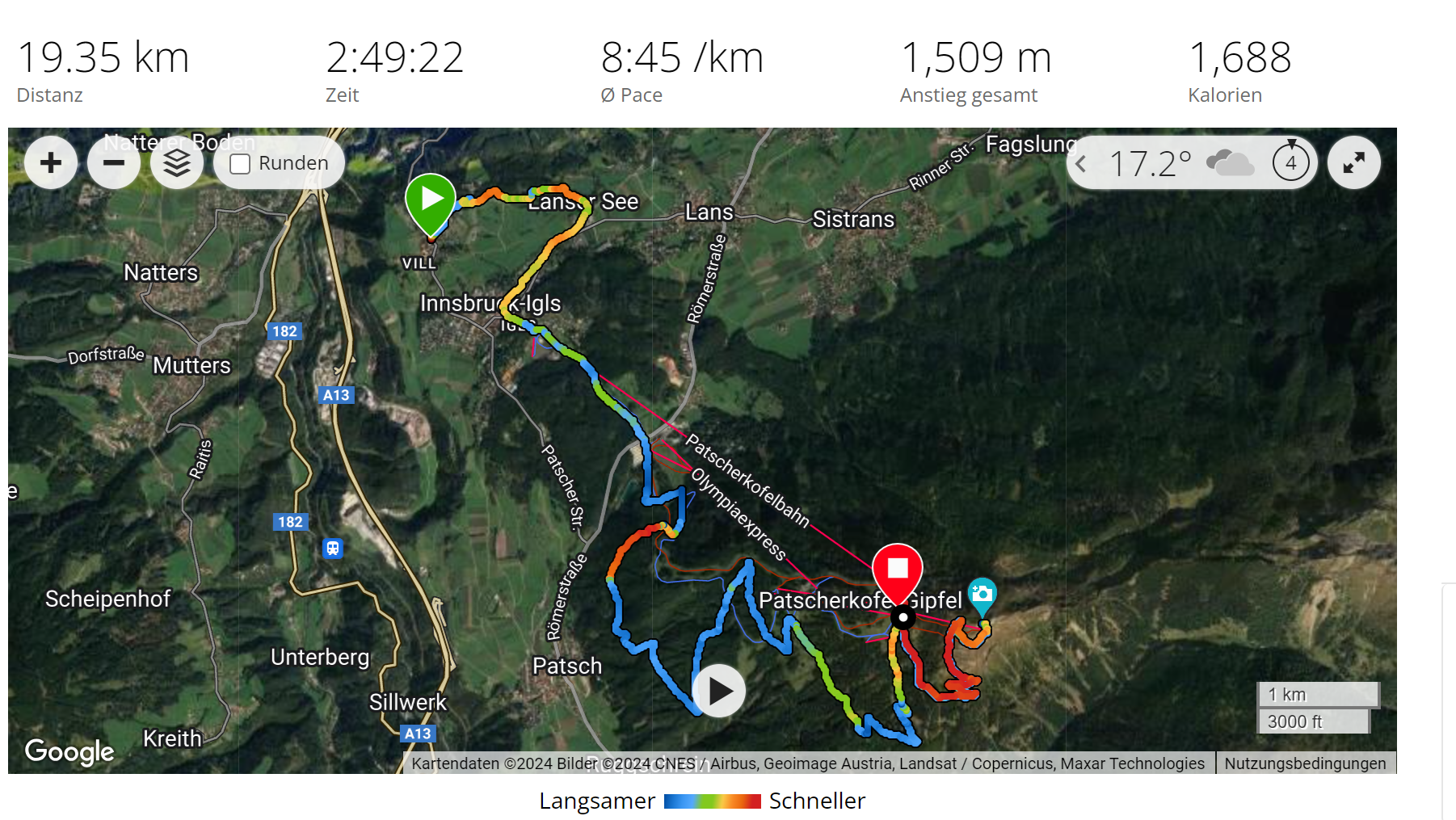The width and height of the screenshot is (1456, 820).
Task: Click the pace color gradient legend
Action: [713, 801]
